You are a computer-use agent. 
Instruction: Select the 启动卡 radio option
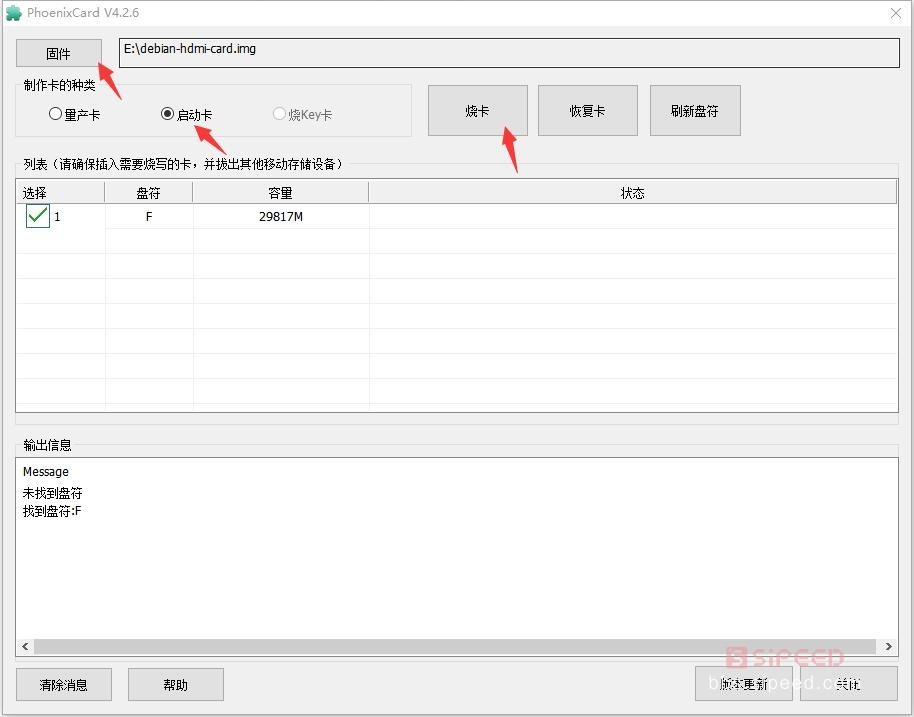[168, 114]
